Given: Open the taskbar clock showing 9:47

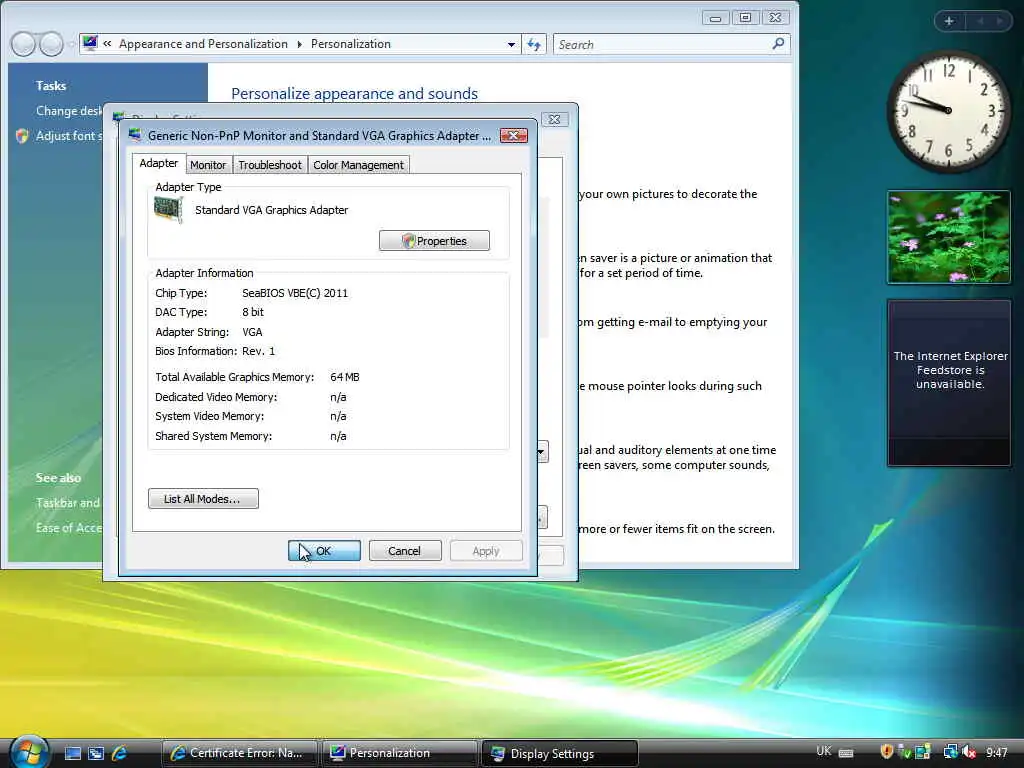Looking at the screenshot, I should coord(997,752).
